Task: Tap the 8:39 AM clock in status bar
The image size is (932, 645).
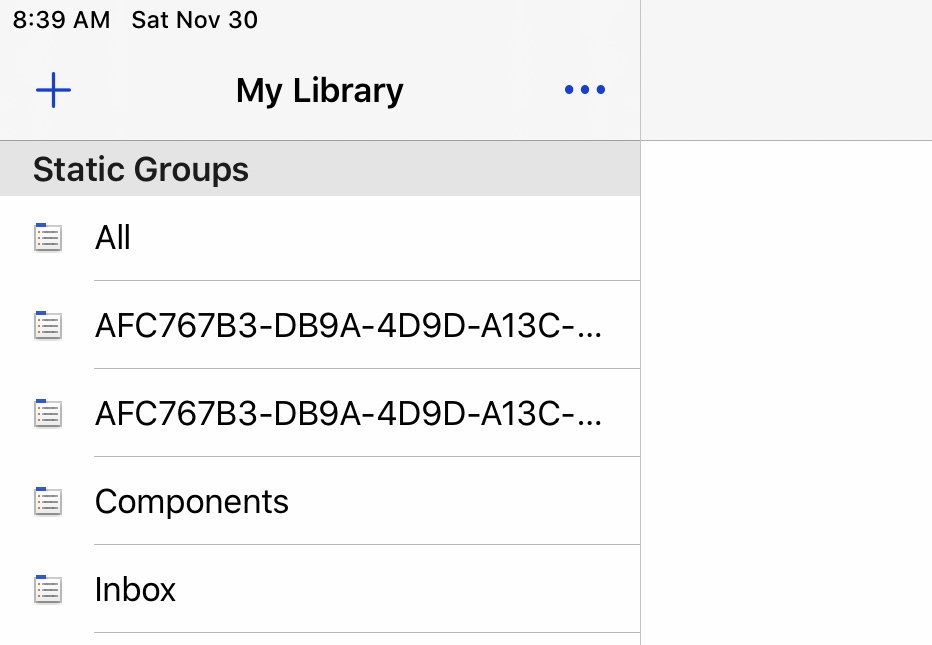Action: pos(61,20)
